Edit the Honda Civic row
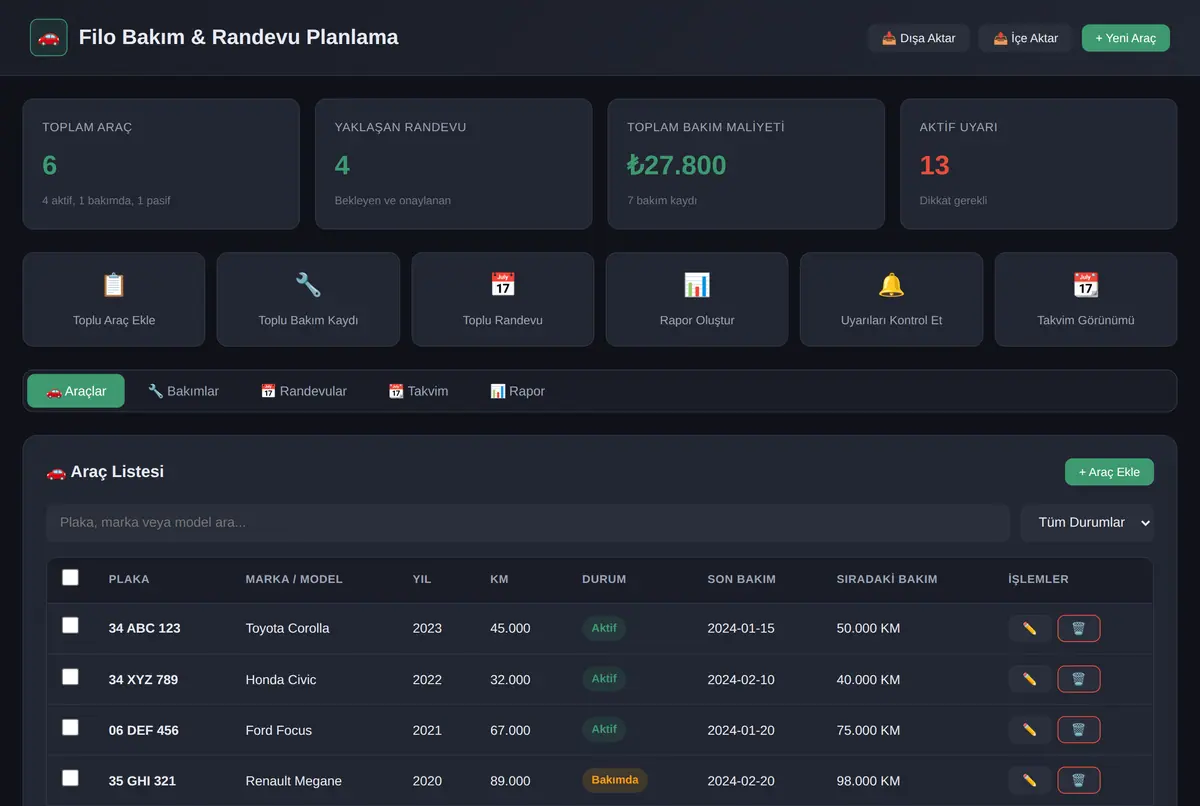Viewport: 1200px width, 806px height. tap(1030, 680)
